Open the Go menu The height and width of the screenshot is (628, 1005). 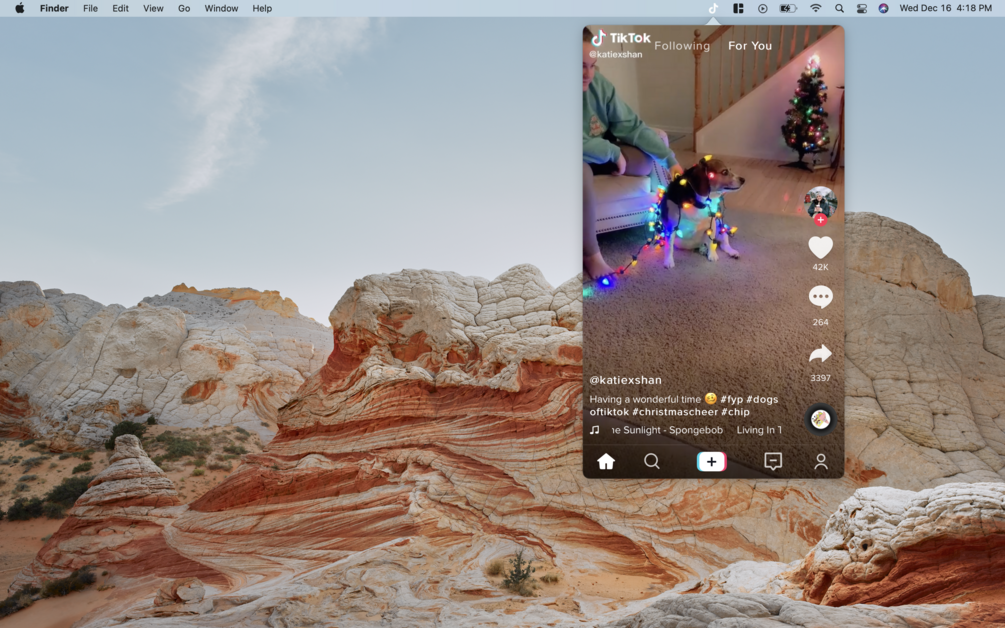pyautogui.click(x=184, y=8)
